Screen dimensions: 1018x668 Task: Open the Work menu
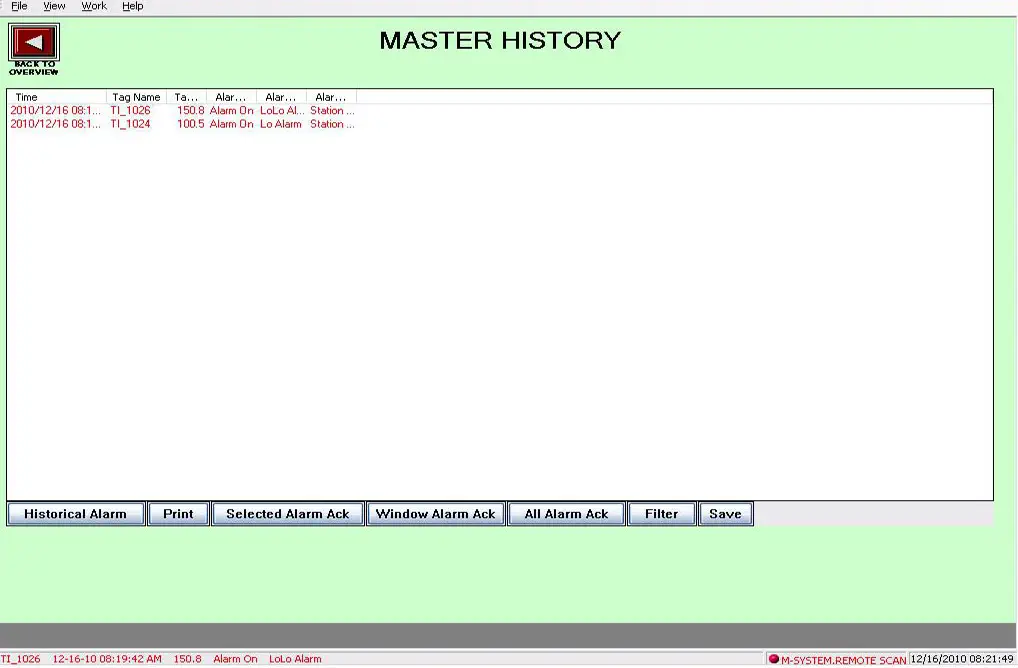[x=94, y=6]
